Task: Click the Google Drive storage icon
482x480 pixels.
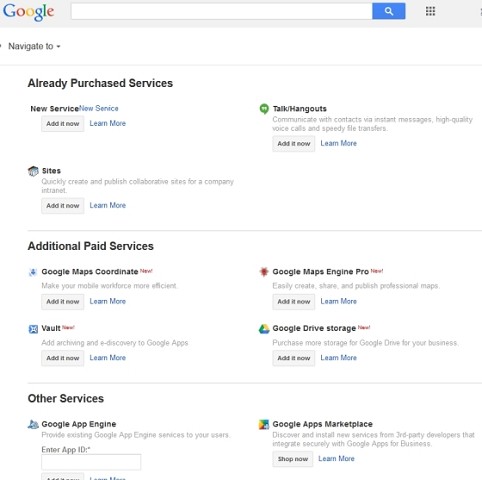Action: click(264, 329)
